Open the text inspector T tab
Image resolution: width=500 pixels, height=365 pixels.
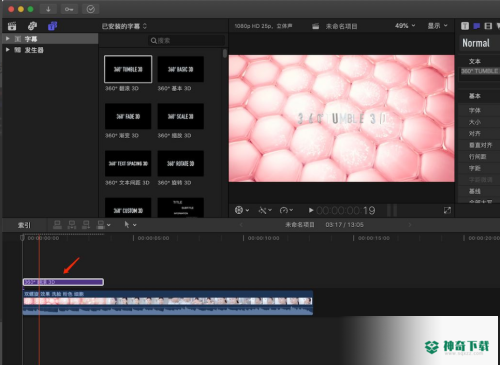(465, 26)
